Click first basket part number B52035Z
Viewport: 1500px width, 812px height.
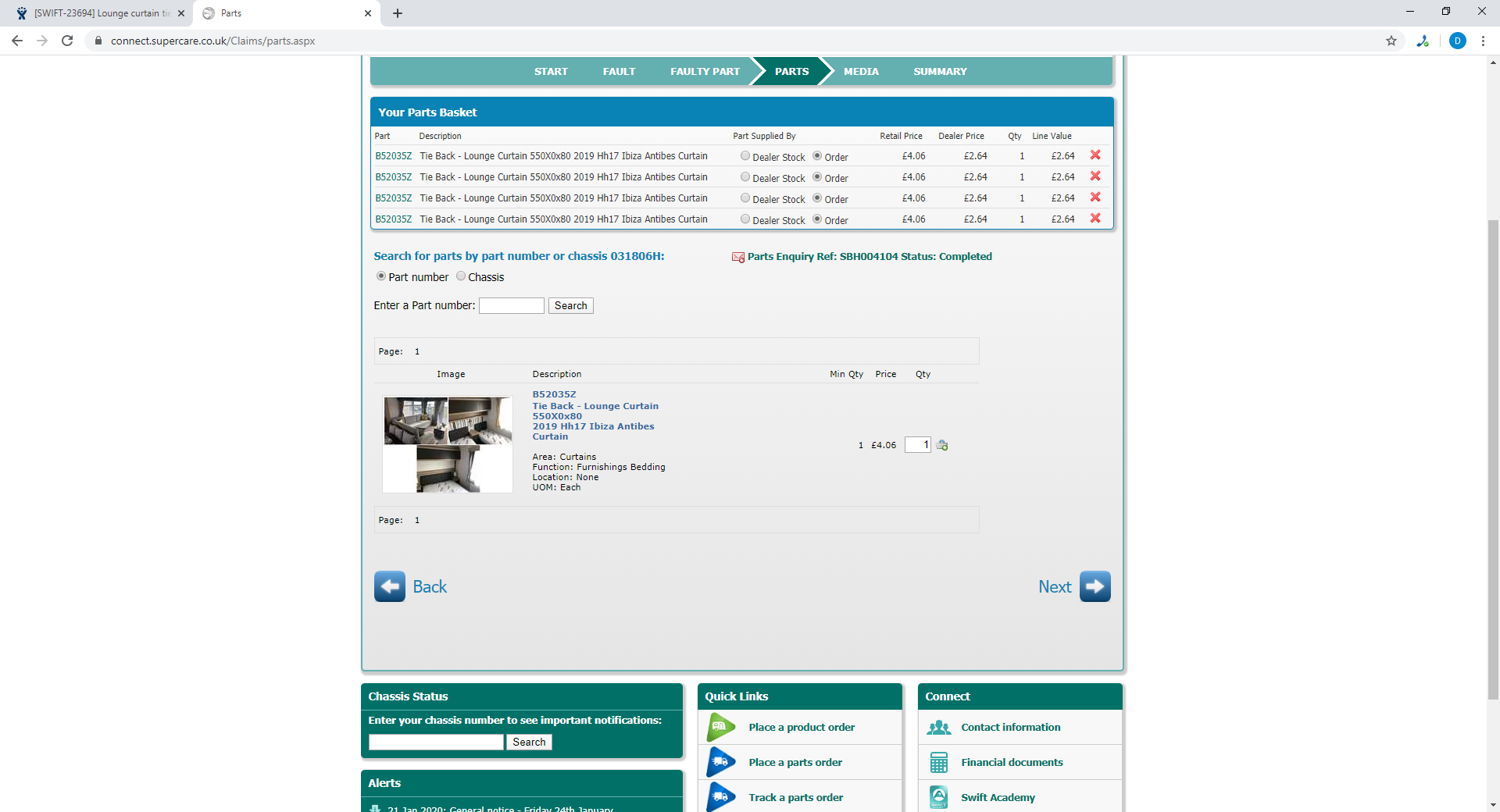[x=393, y=156]
